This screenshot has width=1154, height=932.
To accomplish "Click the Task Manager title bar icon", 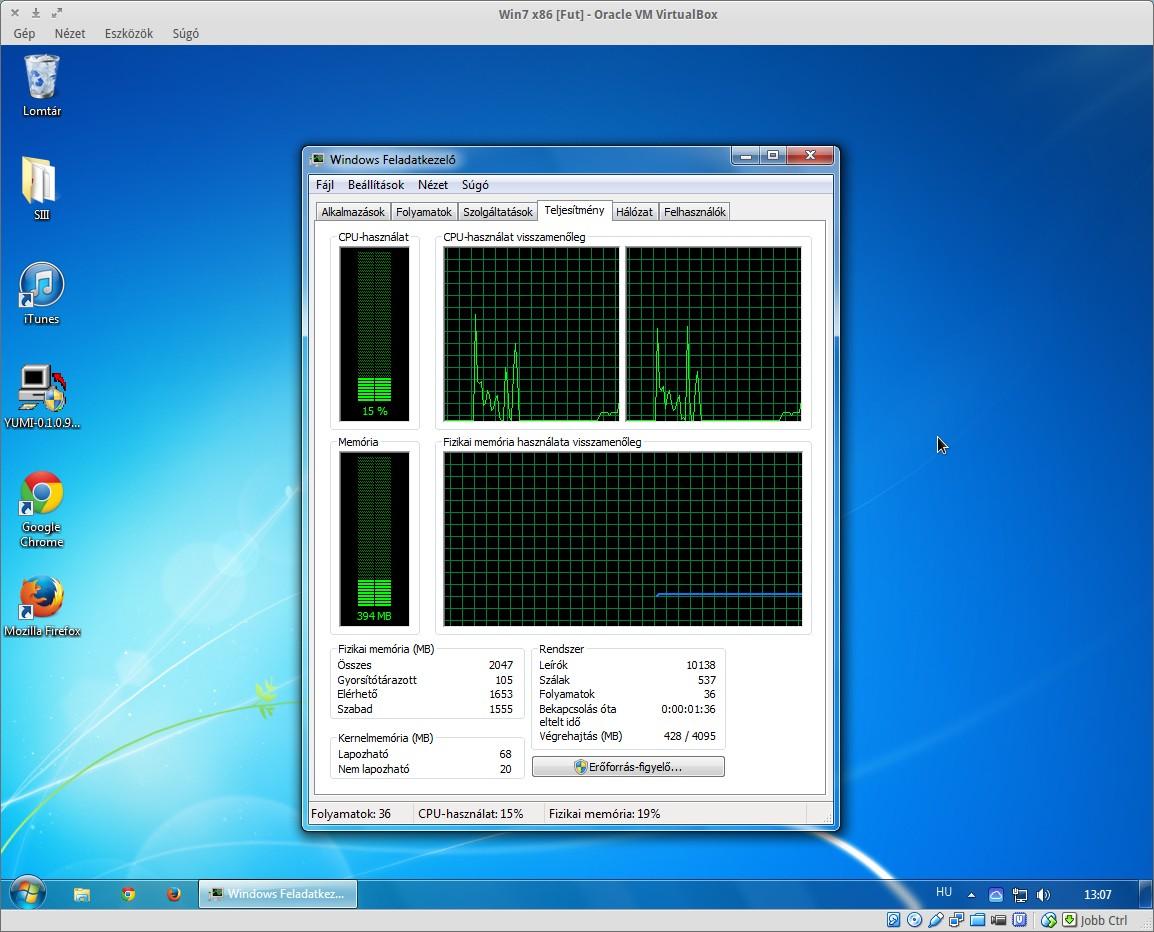I will click(x=318, y=159).
